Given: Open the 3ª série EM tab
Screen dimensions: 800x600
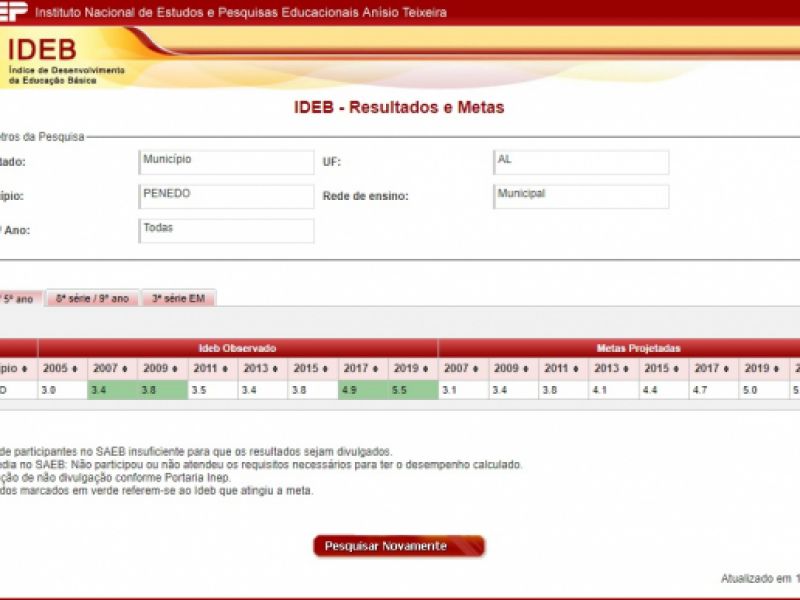Looking at the screenshot, I should [x=178, y=298].
